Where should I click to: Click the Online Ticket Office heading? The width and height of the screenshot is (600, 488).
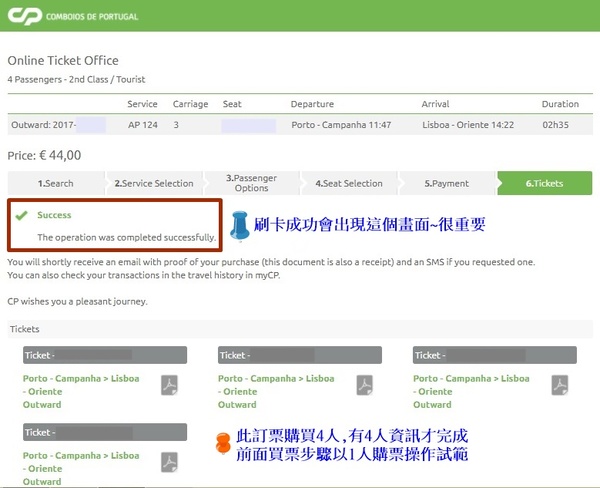pos(62,61)
